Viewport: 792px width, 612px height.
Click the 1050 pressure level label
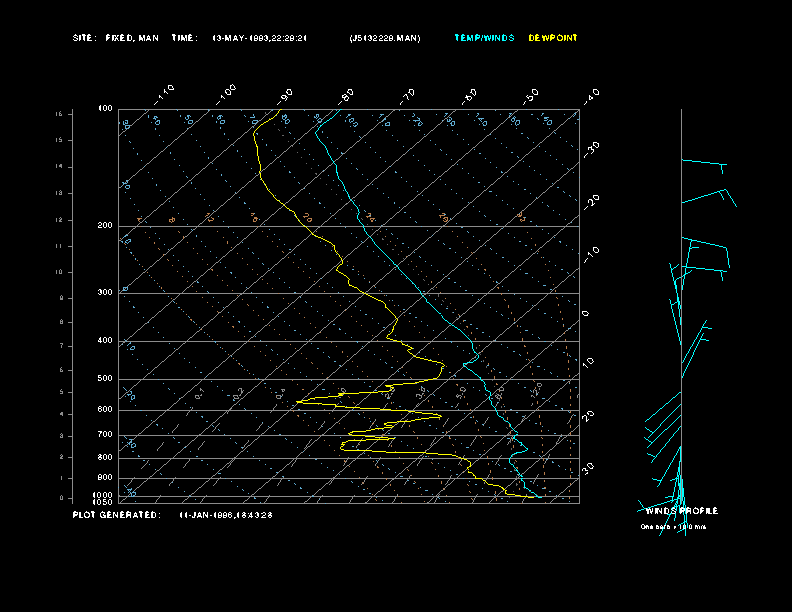click(103, 502)
